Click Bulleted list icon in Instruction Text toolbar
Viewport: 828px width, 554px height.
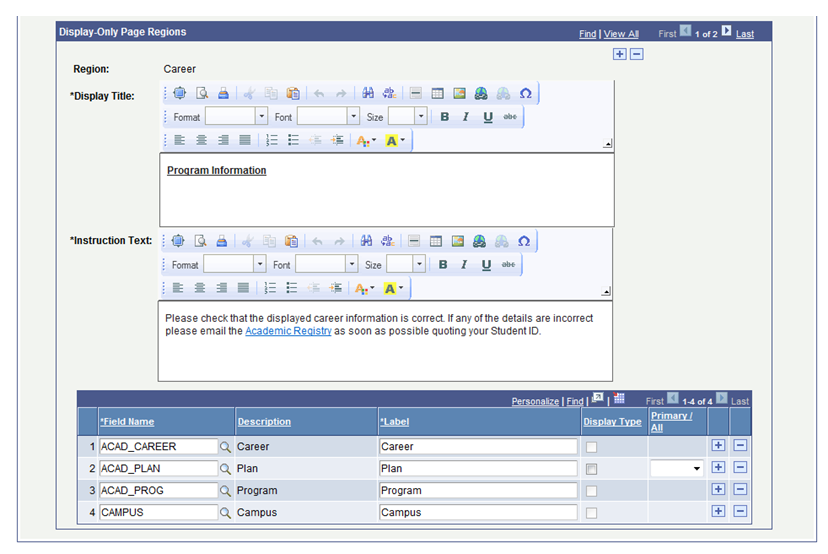(x=291, y=288)
